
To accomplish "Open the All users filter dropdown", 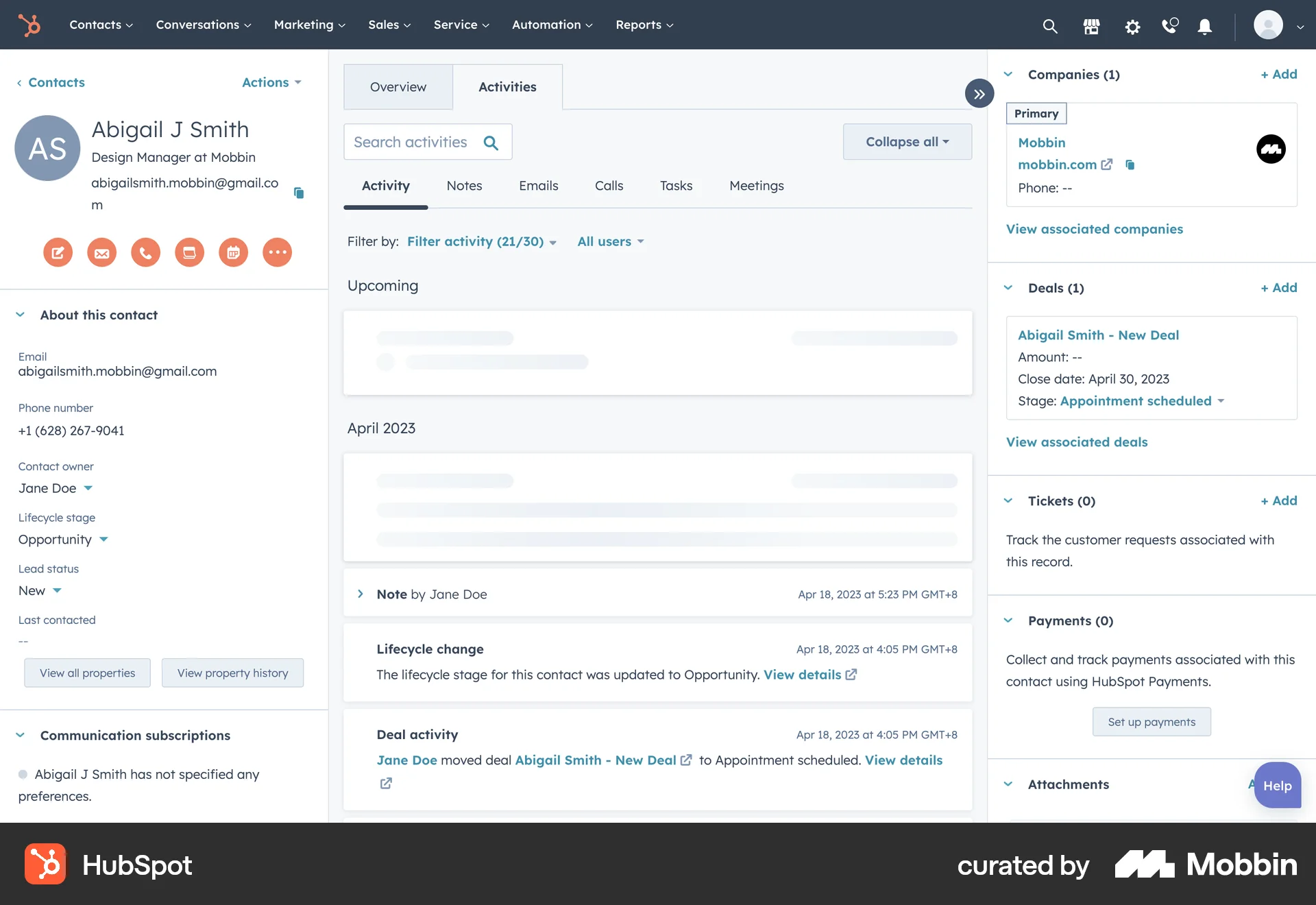I will click(611, 241).
